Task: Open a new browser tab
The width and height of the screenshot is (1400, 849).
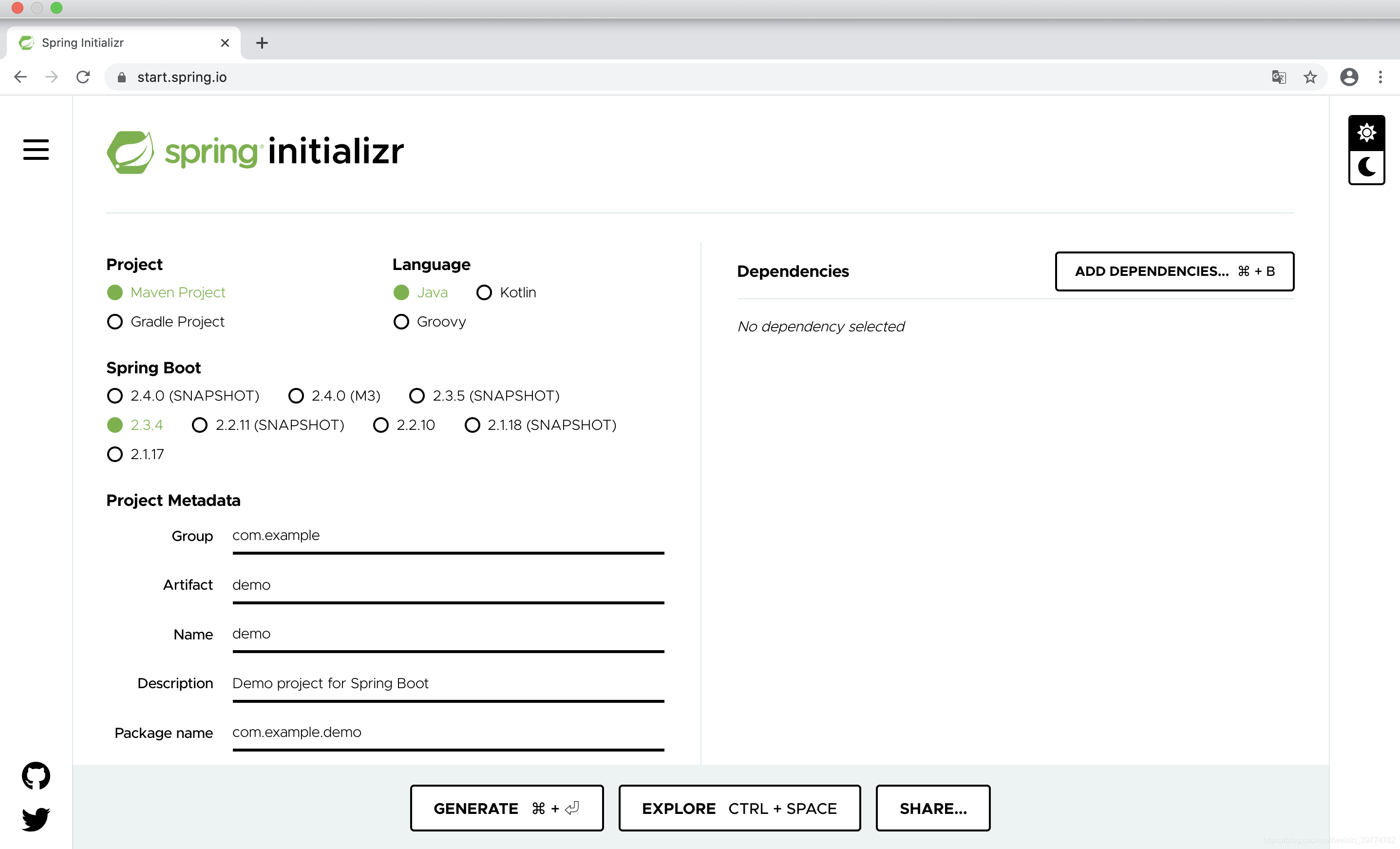Action: (262, 43)
